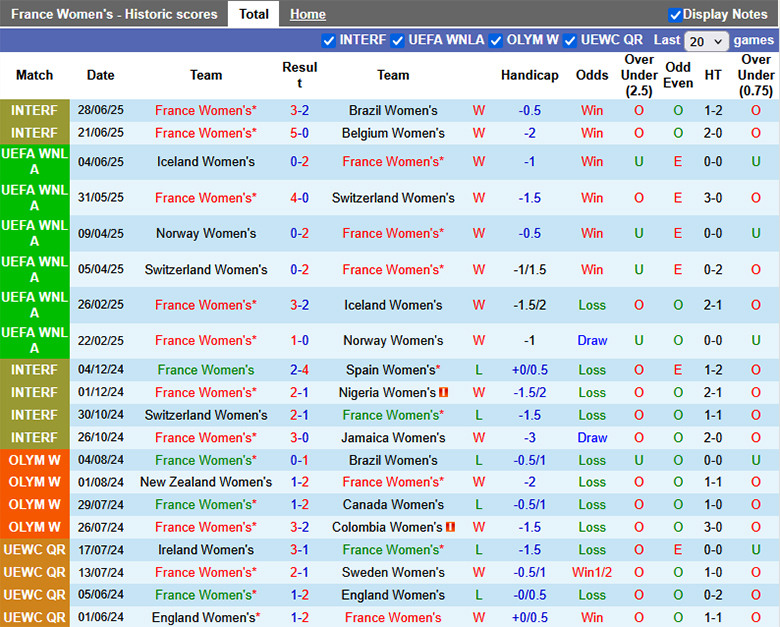Click UEWC QR label on 17/07/24 row
780x627 pixels.
click(x=34, y=550)
